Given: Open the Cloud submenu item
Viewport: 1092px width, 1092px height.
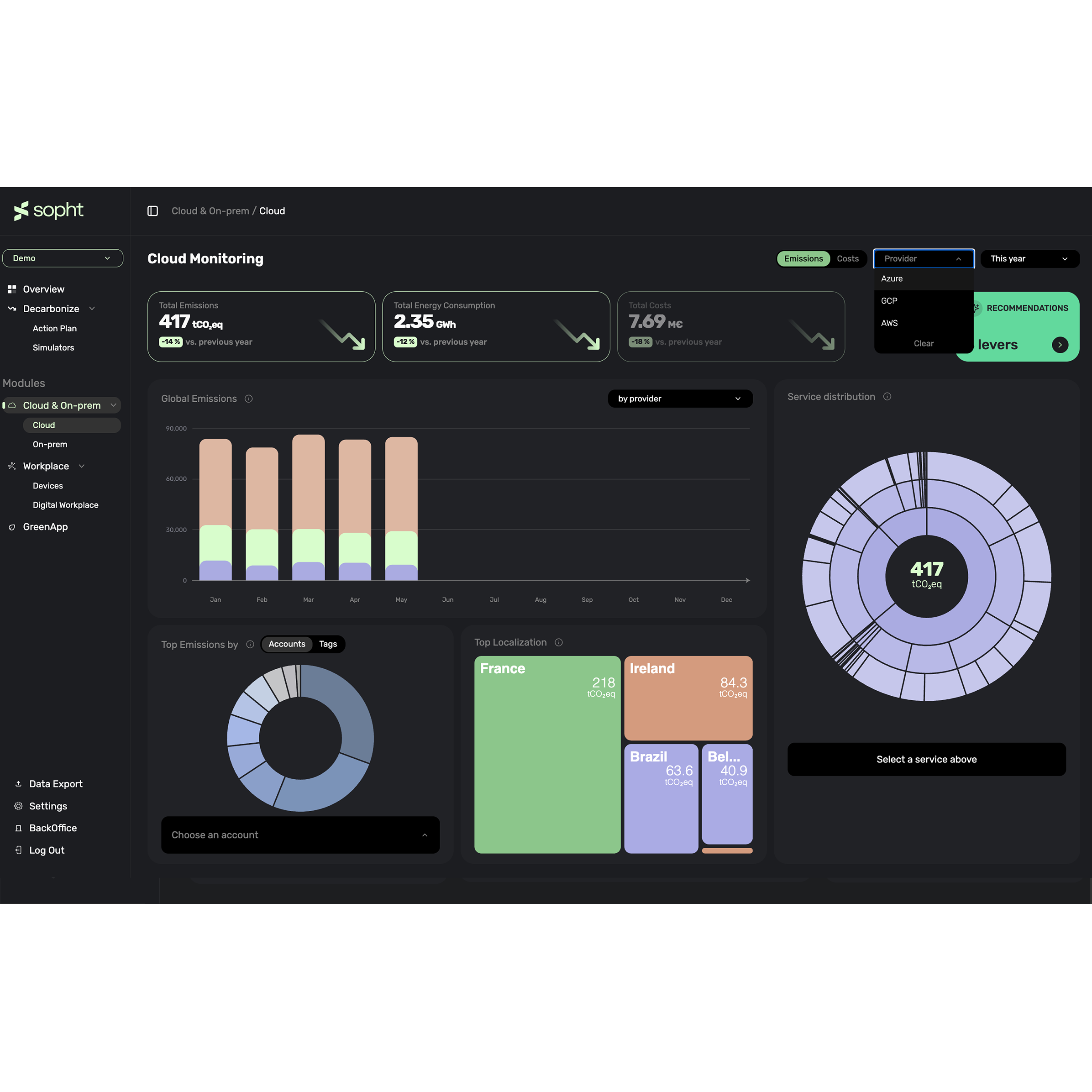Looking at the screenshot, I should [72, 425].
